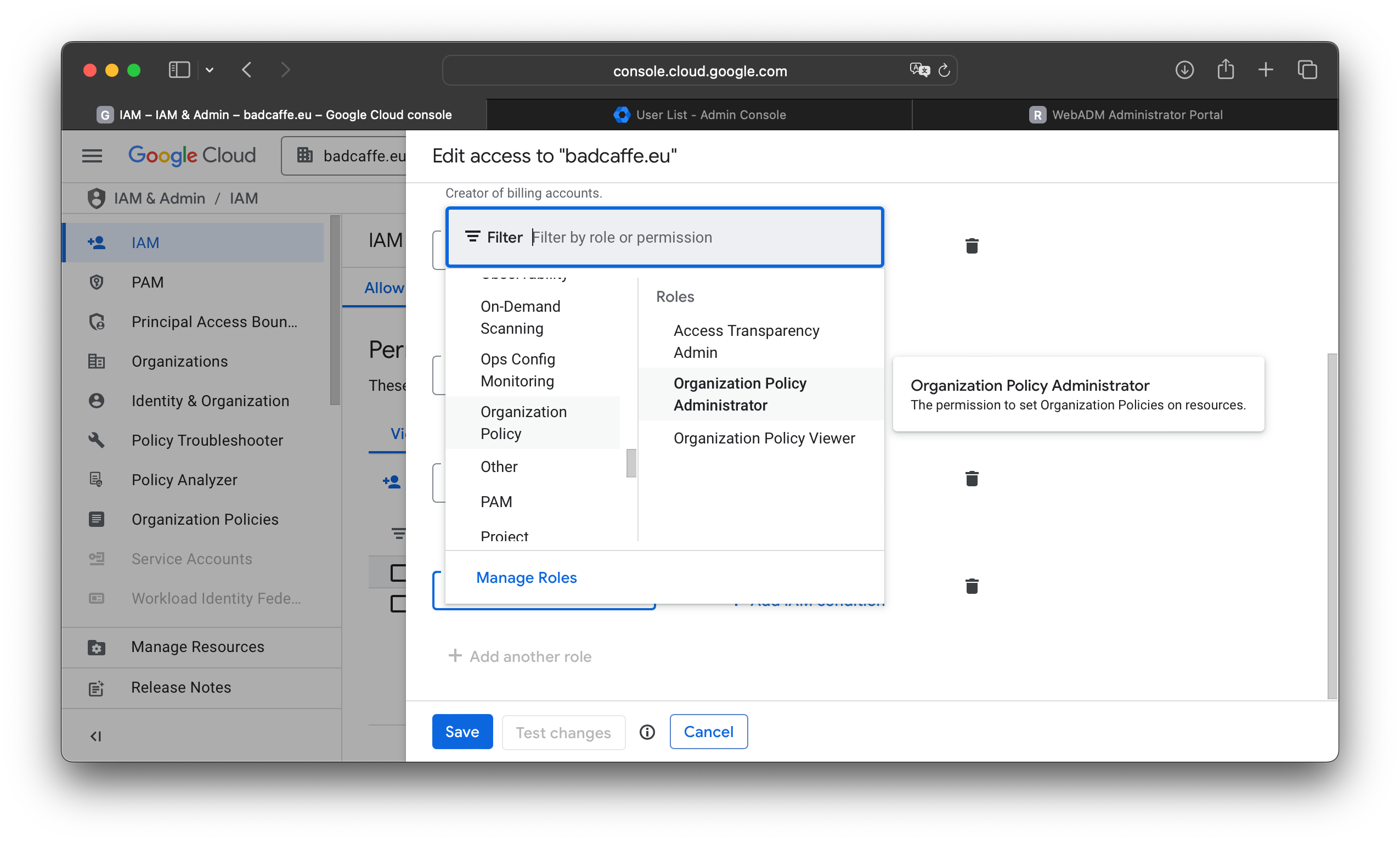Click the Filter icon in role picker
The height and width of the screenshot is (843, 1400).
[x=472, y=237]
